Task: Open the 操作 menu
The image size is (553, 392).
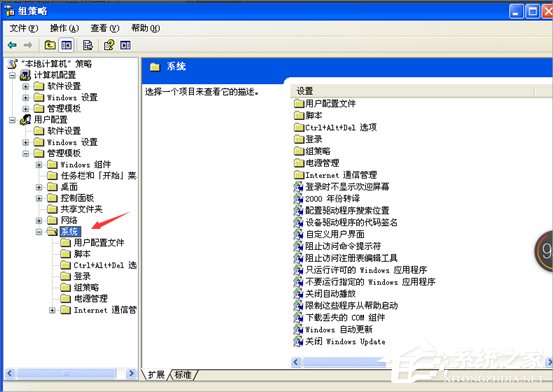Action: (64, 28)
